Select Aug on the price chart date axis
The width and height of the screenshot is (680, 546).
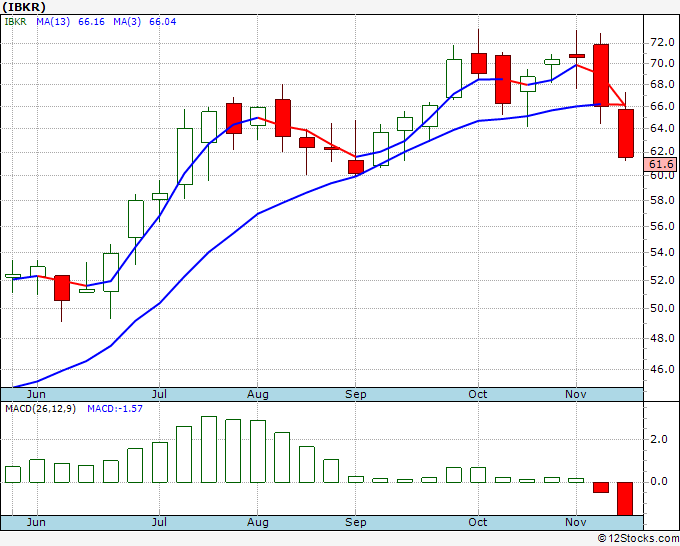tap(258, 394)
